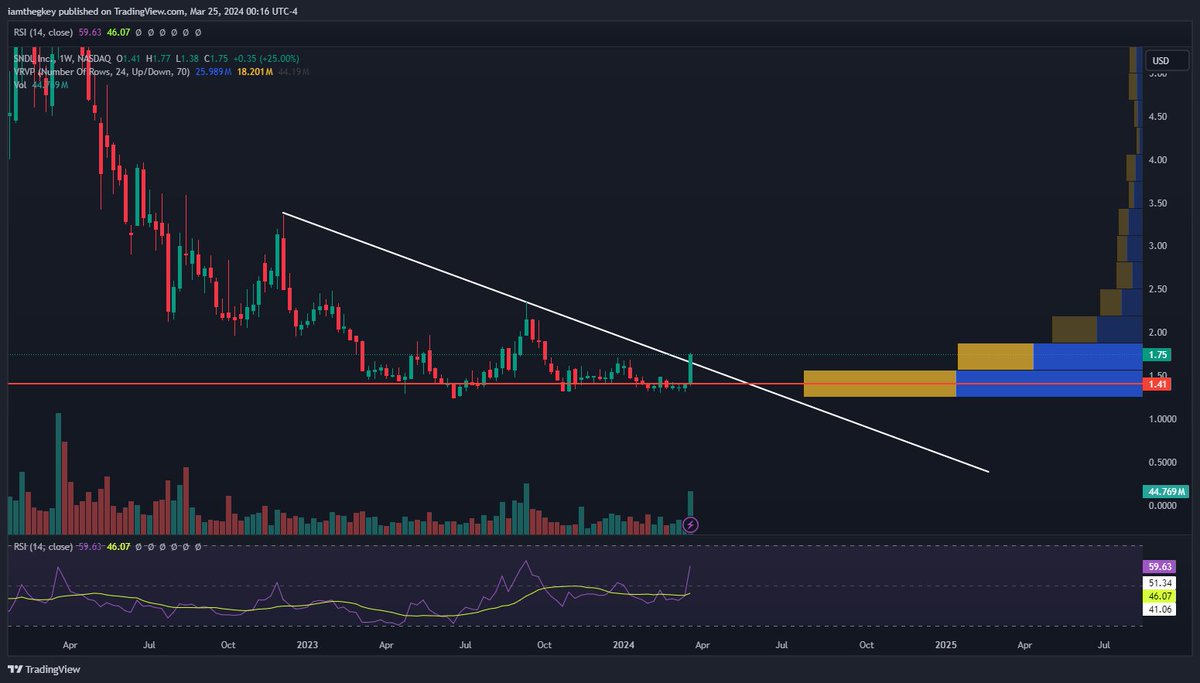This screenshot has height=683, width=1200.
Task: Click the 0.0000 price scale label
Action: (1161, 506)
